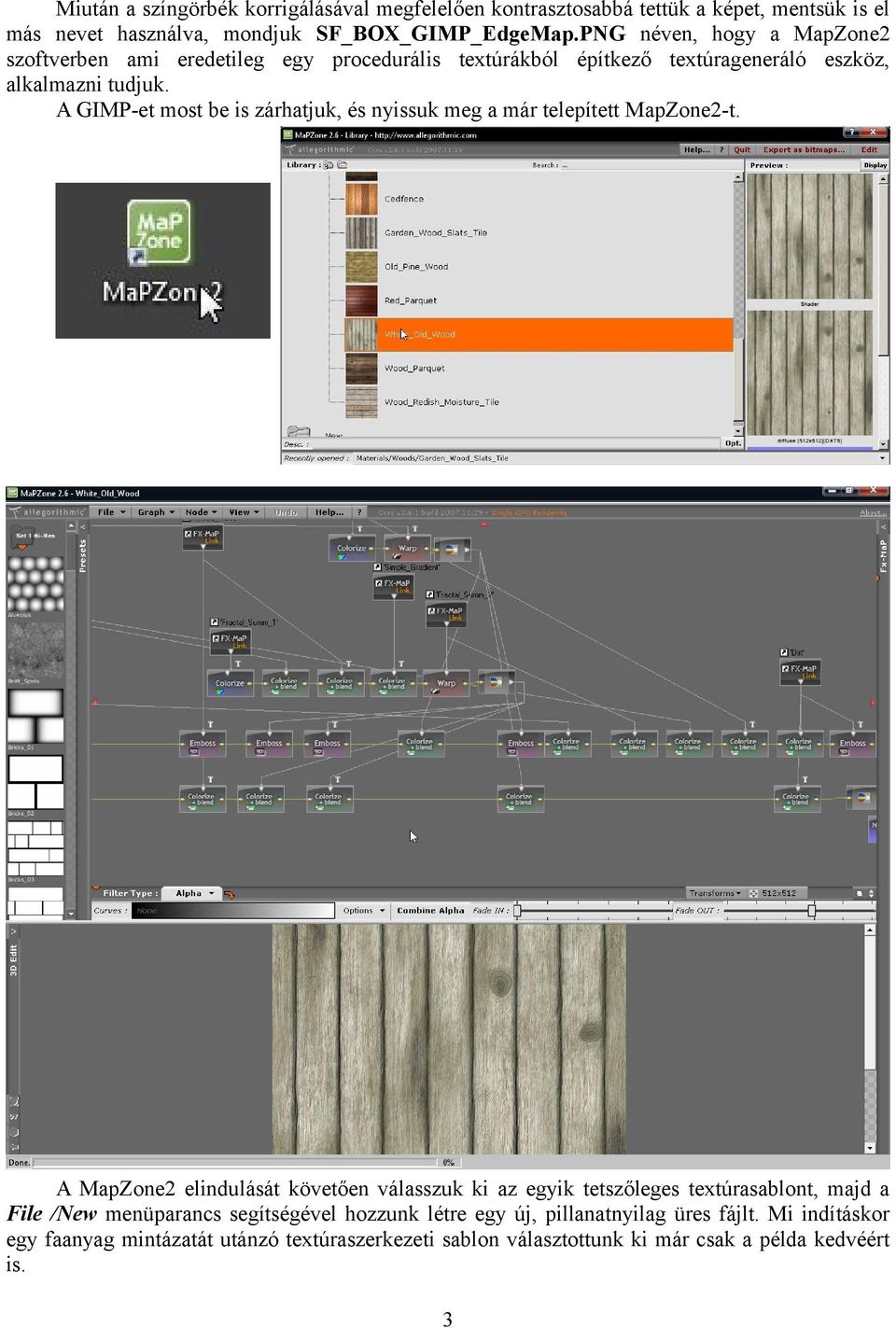896x1328 pixels.
Task: Select FX-MaP Link node under 'Dirt'
Action: click(x=801, y=671)
